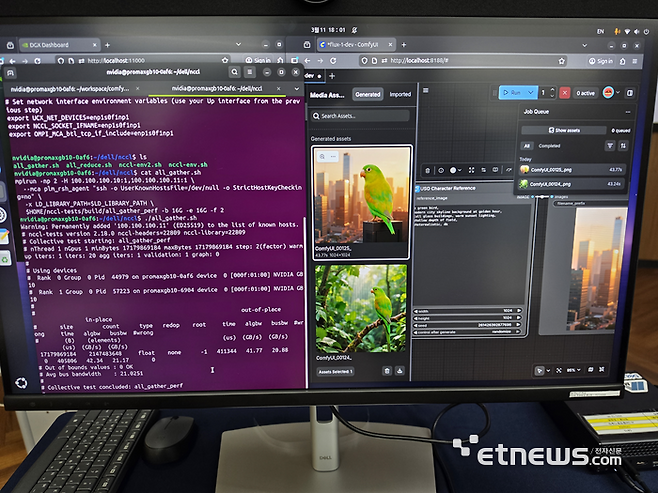The width and height of the screenshot is (658, 493).
Task: Click the Run button in ComfyUI
Action: pyautogui.click(x=515, y=92)
